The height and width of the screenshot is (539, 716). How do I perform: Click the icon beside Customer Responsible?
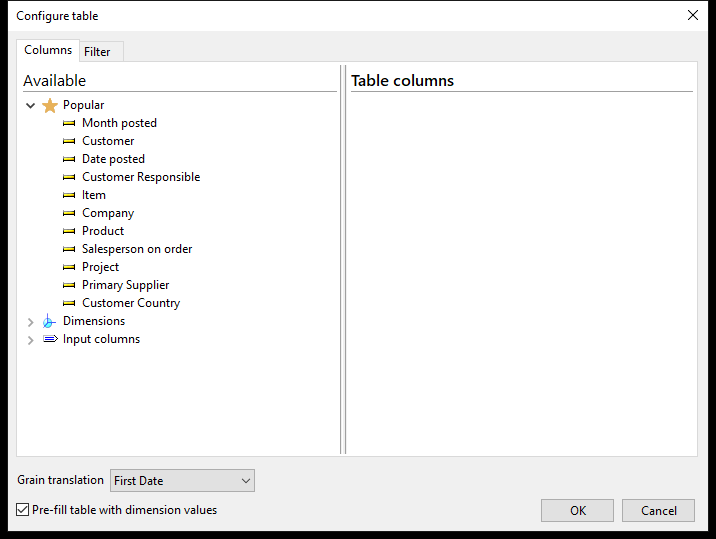69,177
